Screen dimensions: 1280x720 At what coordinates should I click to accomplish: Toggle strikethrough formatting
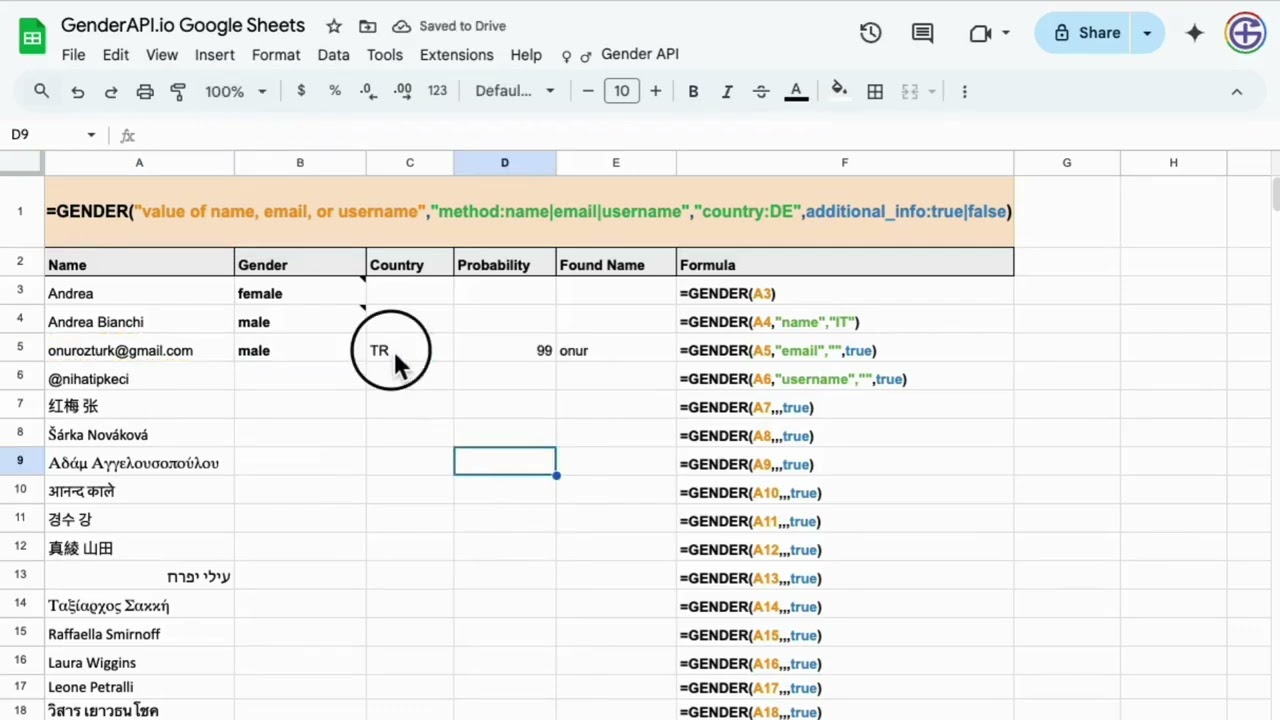[x=761, y=91]
